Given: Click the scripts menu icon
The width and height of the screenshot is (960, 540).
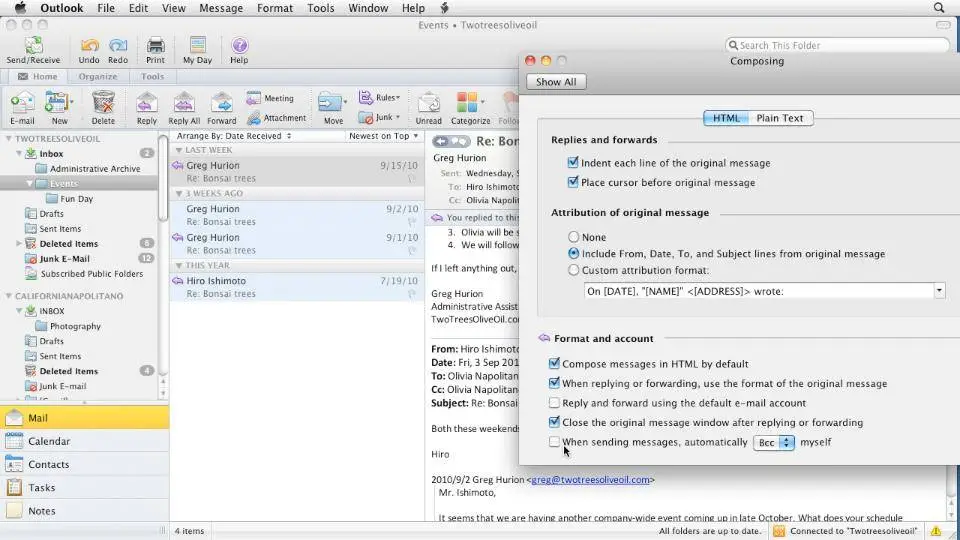Looking at the screenshot, I should (444, 8).
